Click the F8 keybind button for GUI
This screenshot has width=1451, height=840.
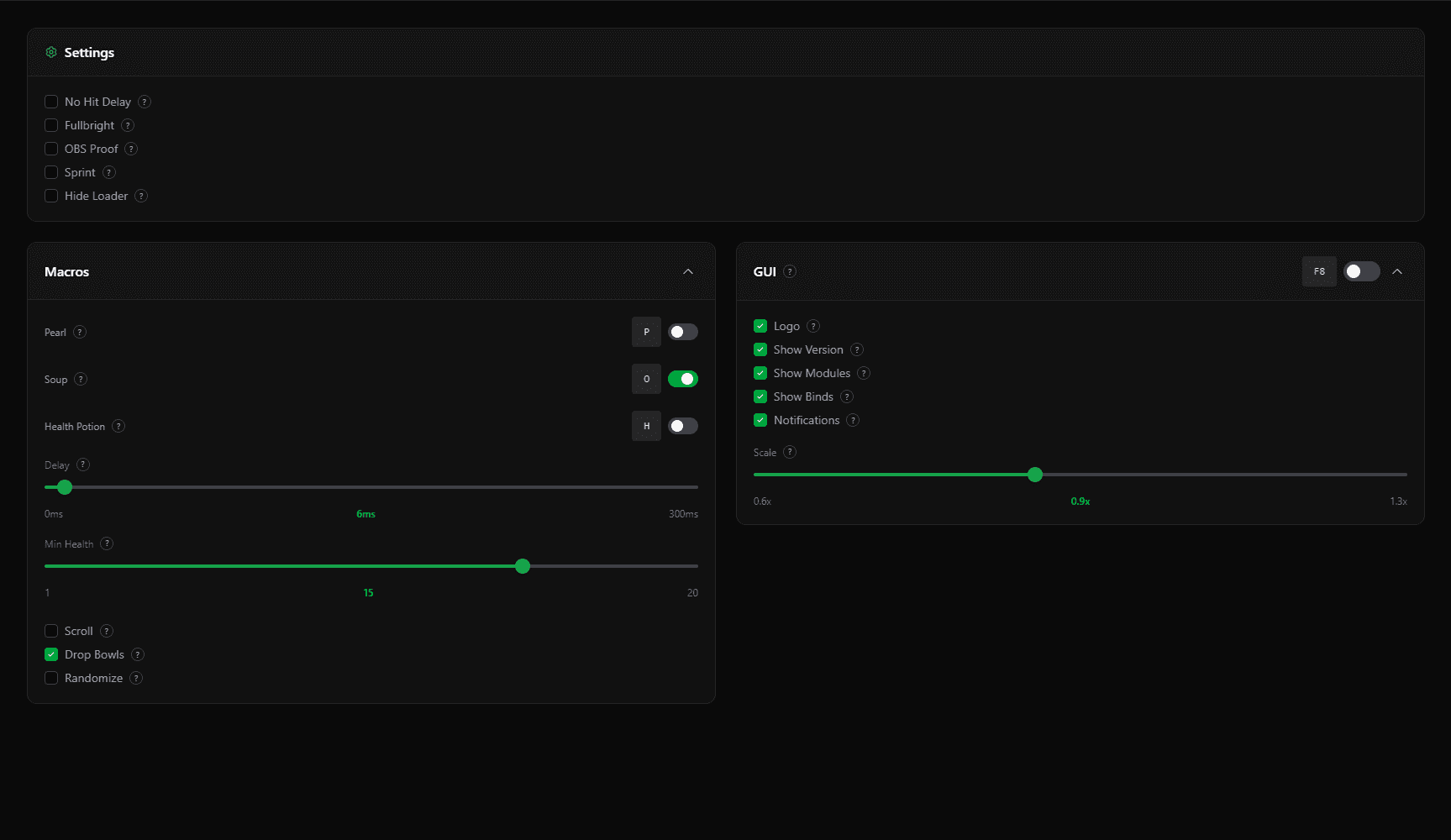point(1319,271)
